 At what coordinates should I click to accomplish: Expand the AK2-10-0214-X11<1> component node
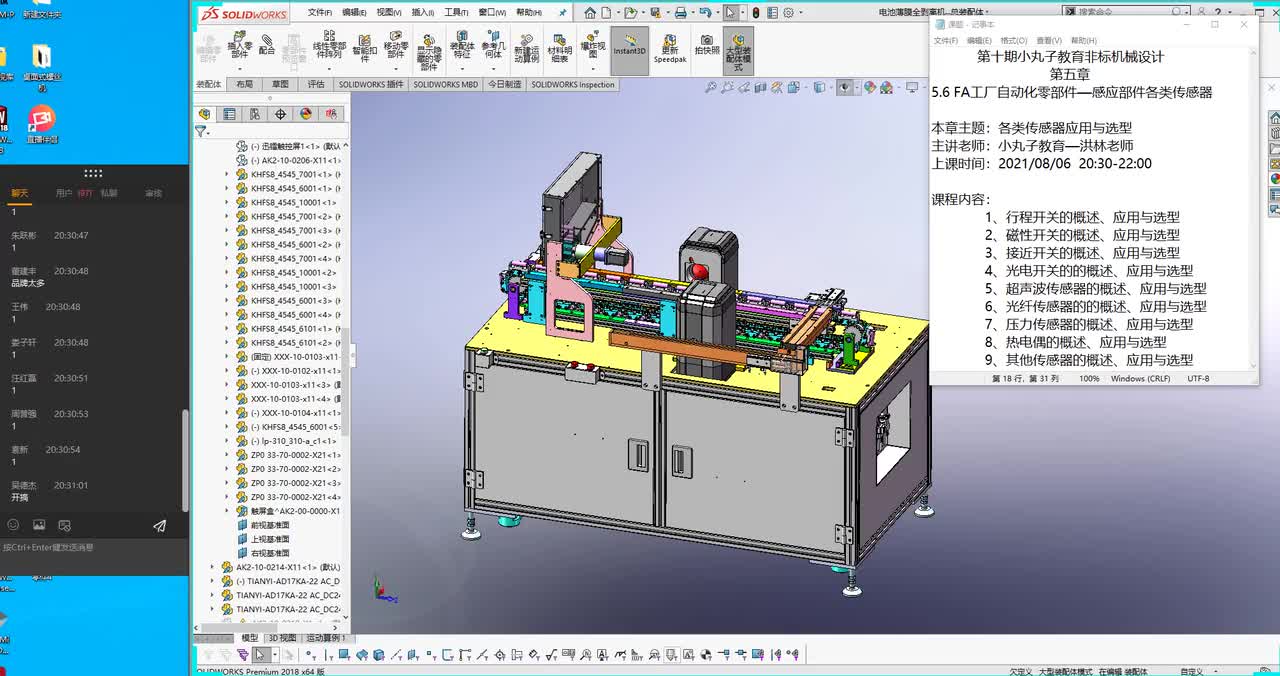(x=212, y=567)
